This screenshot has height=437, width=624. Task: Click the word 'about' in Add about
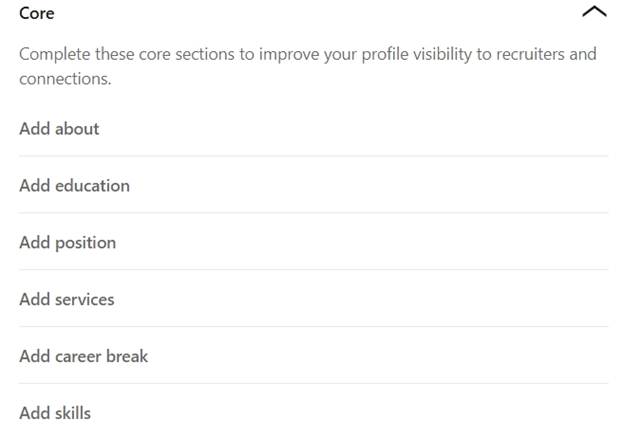click(x=77, y=129)
